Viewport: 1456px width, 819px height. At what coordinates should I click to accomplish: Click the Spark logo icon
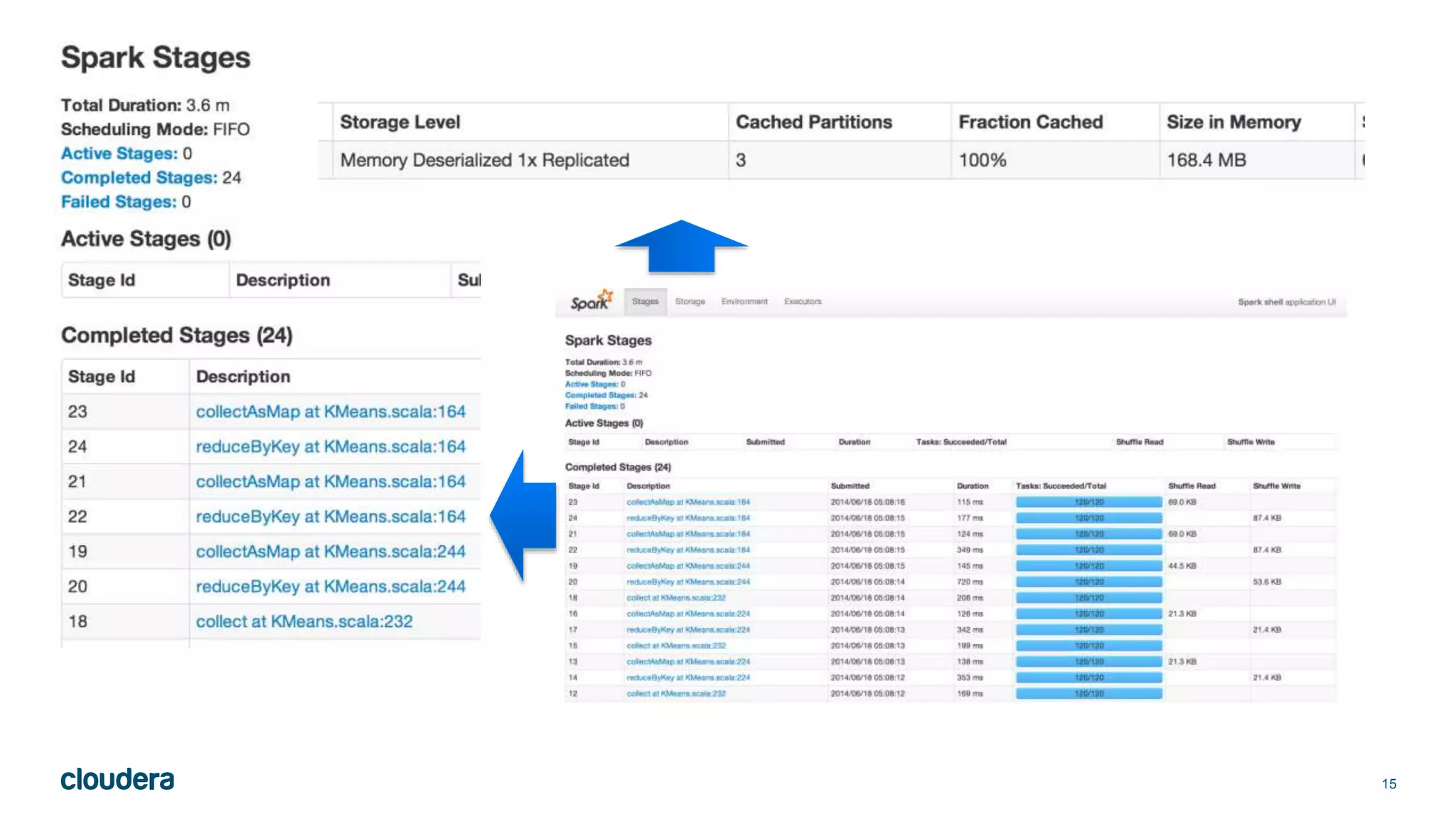[591, 301]
